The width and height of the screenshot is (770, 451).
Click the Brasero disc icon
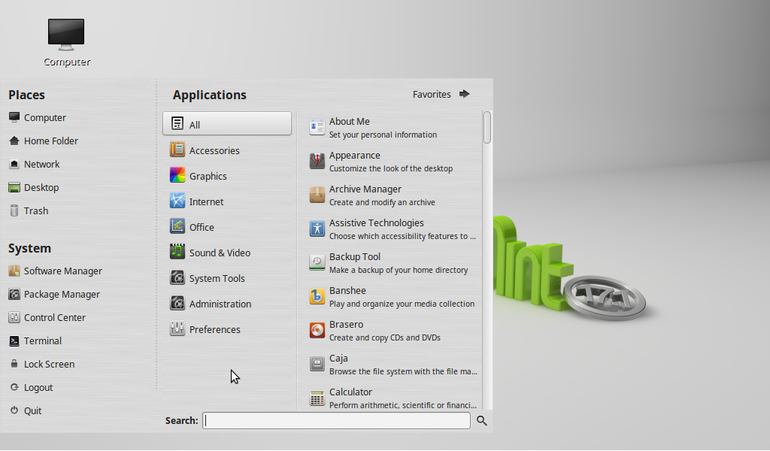317,331
